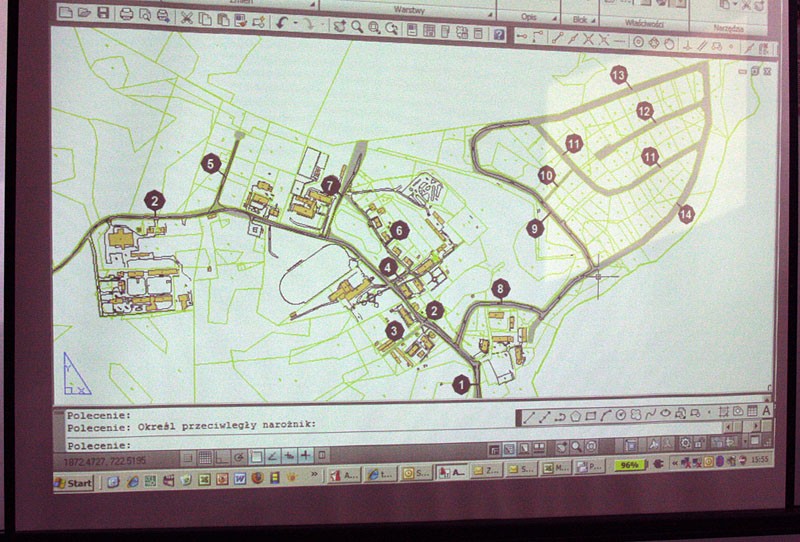Toggle Ortho mode in status bar
Screen dimensions: 800x542
click(223, 458)
